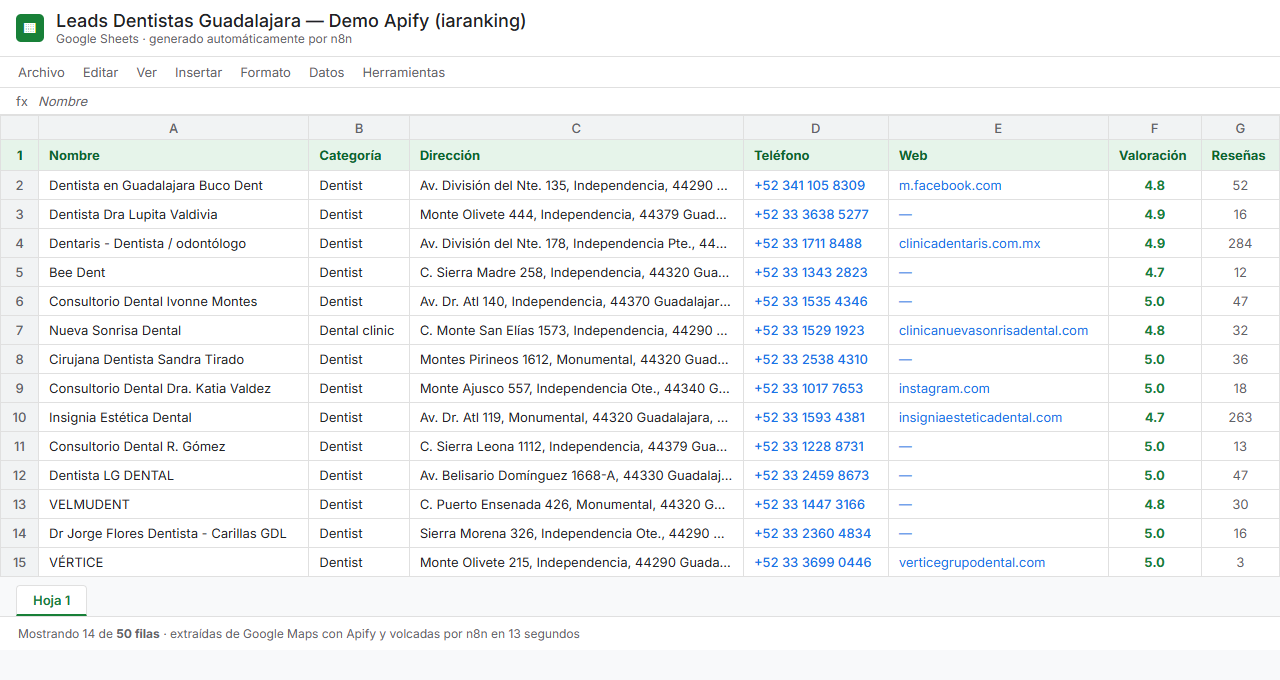Select the Hoja 1 sheet tab
This screenshot has width=1280, height=680.
tap(52, 600)
